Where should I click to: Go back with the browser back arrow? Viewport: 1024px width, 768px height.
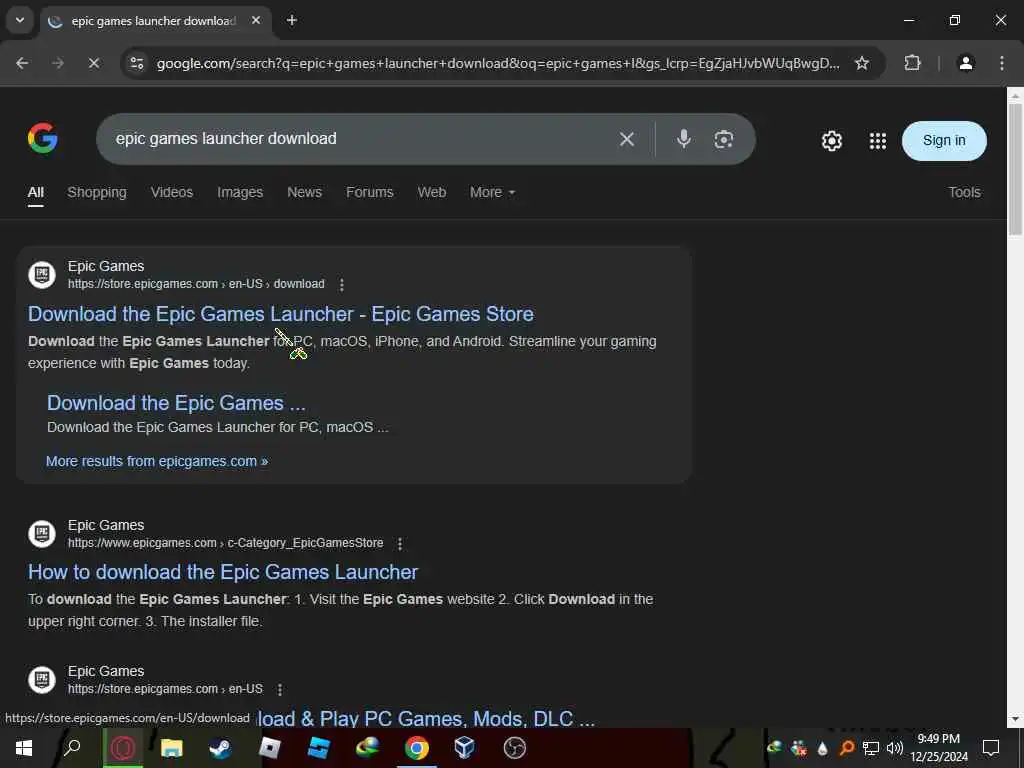click(22, 63)
